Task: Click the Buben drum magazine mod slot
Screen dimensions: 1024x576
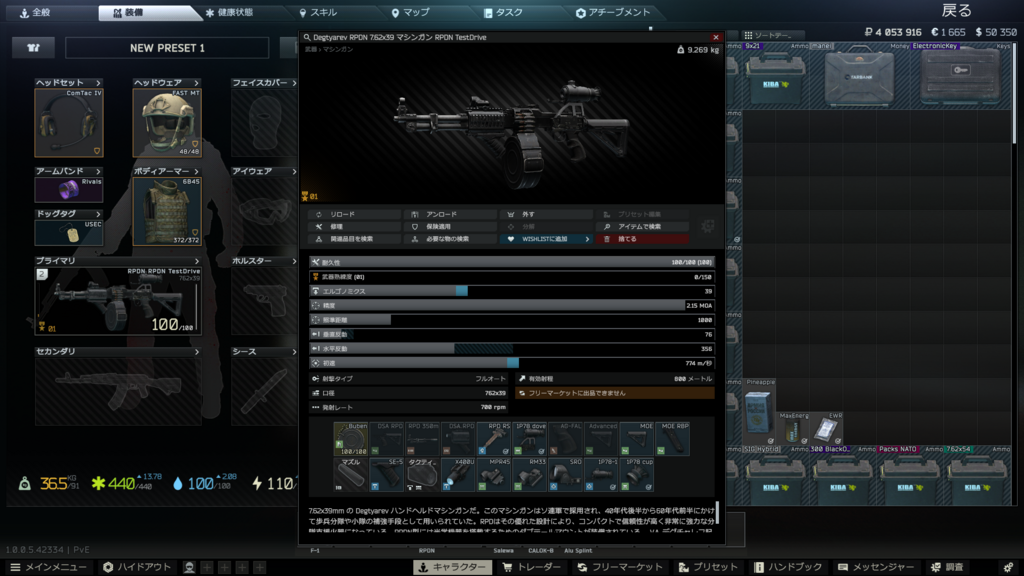Action: 351,438
